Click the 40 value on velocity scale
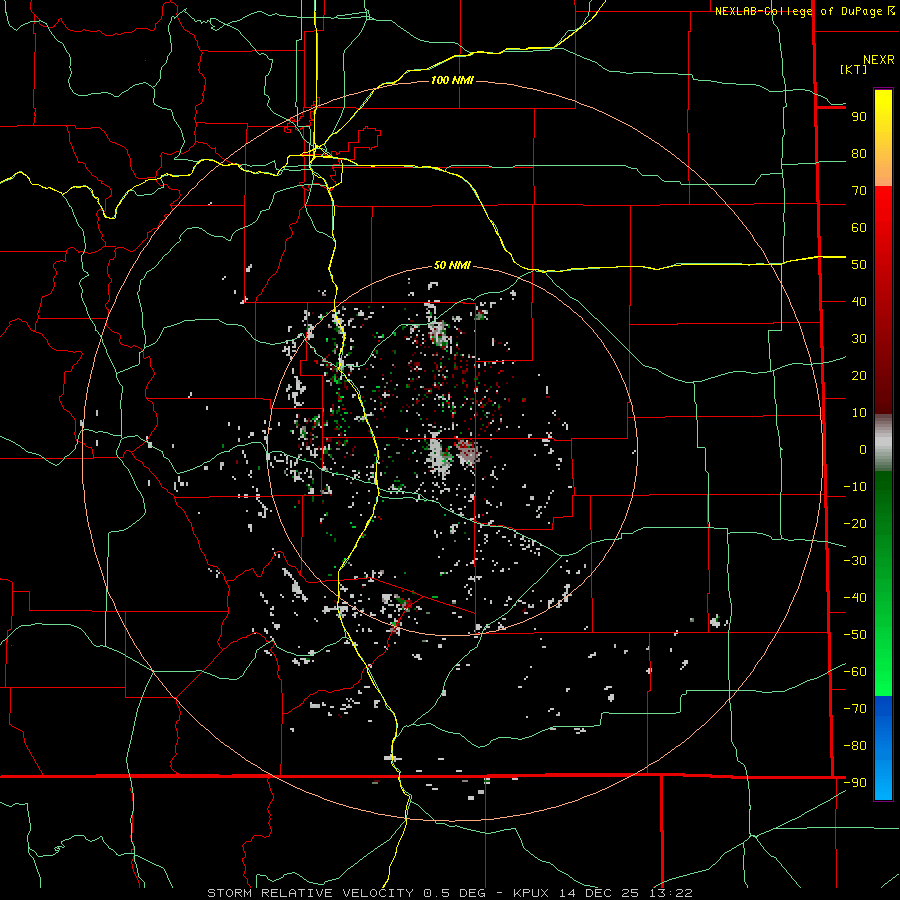This screenshot has width=900, height=900. [859, 302]
